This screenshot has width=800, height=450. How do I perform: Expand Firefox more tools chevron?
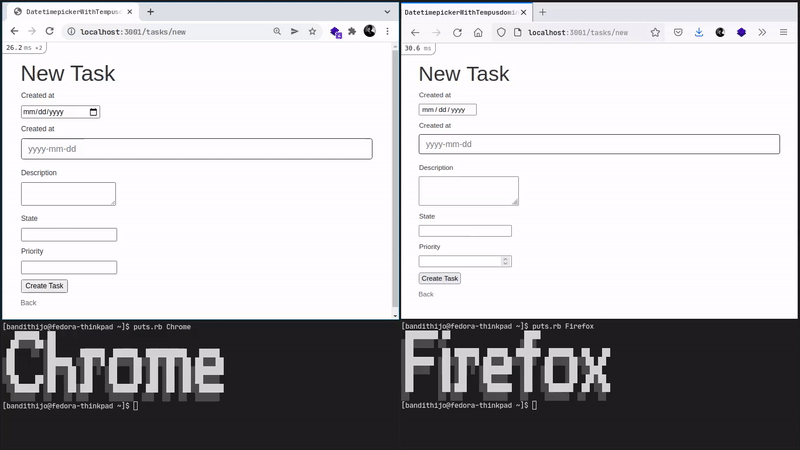tap(762, 32)
